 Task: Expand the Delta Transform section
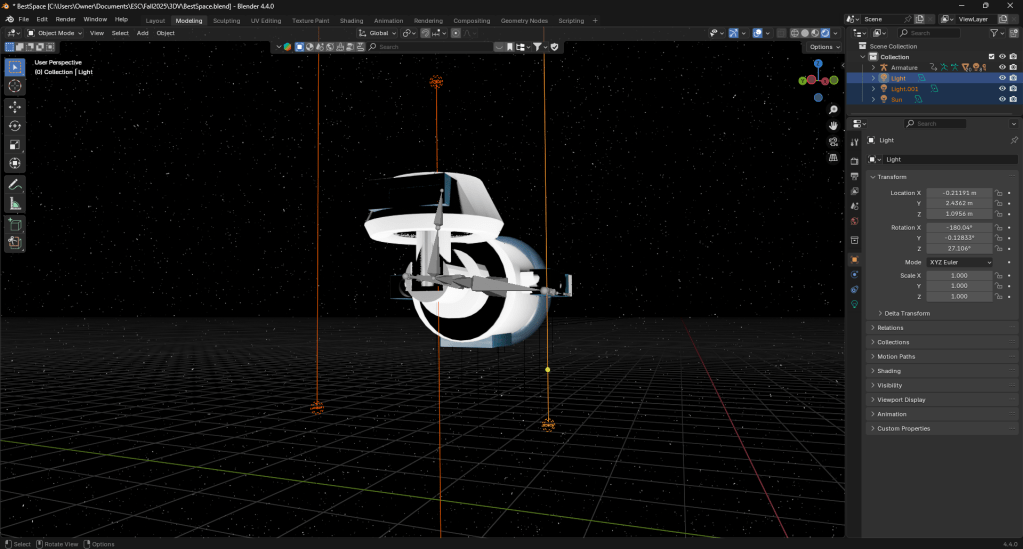[906, 313]
